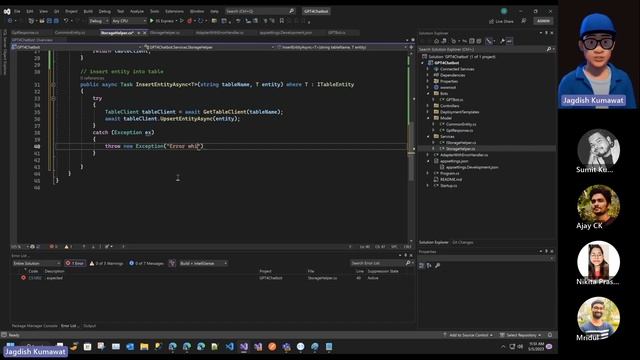640x360 pixels.
Task: Expand the Controllers folder node
Action: click(428, 106)
